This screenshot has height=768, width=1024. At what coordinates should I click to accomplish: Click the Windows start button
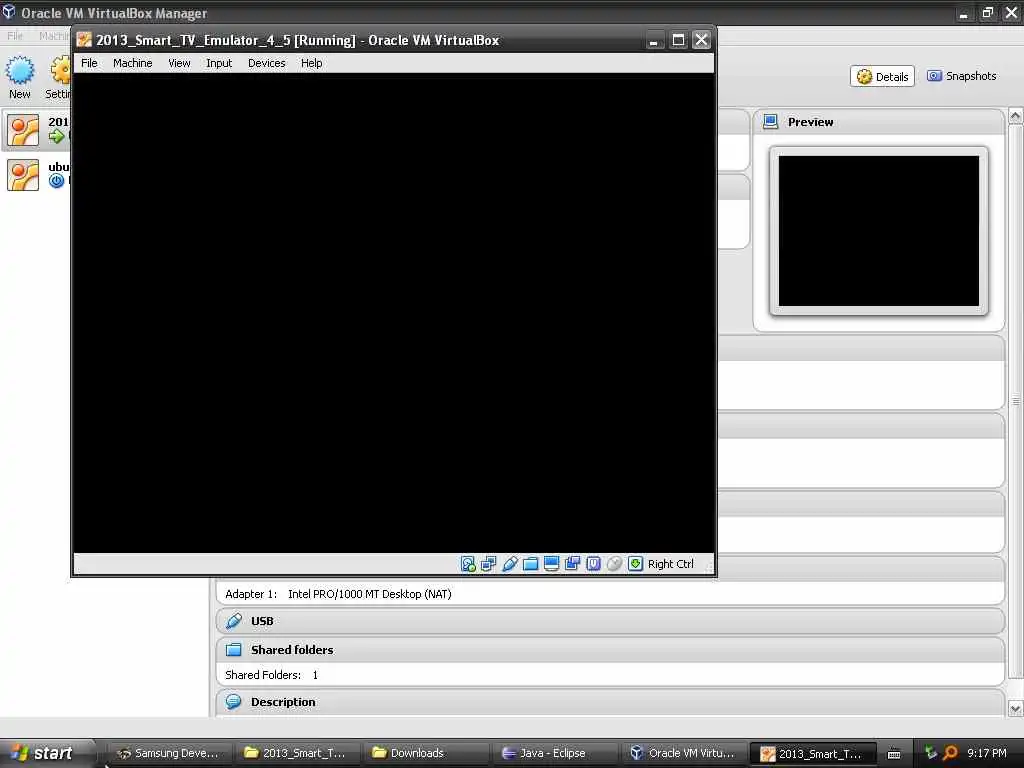tap(46, 753)
